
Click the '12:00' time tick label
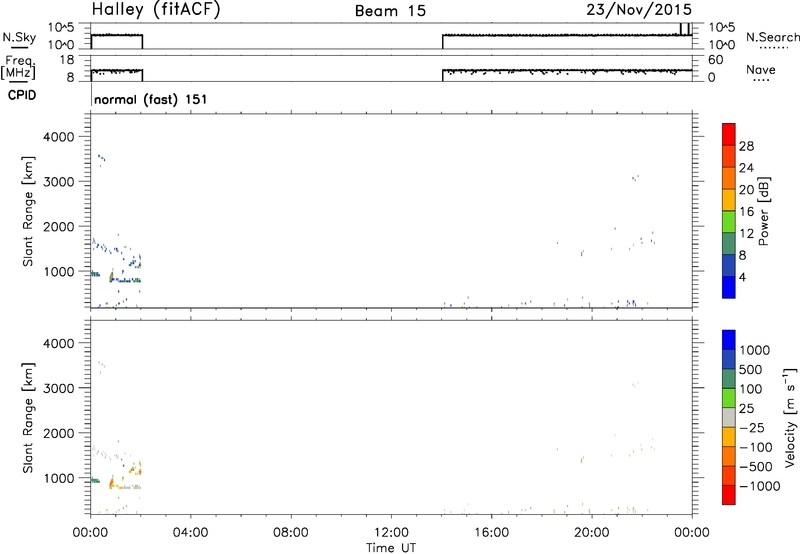click(391, 533)
